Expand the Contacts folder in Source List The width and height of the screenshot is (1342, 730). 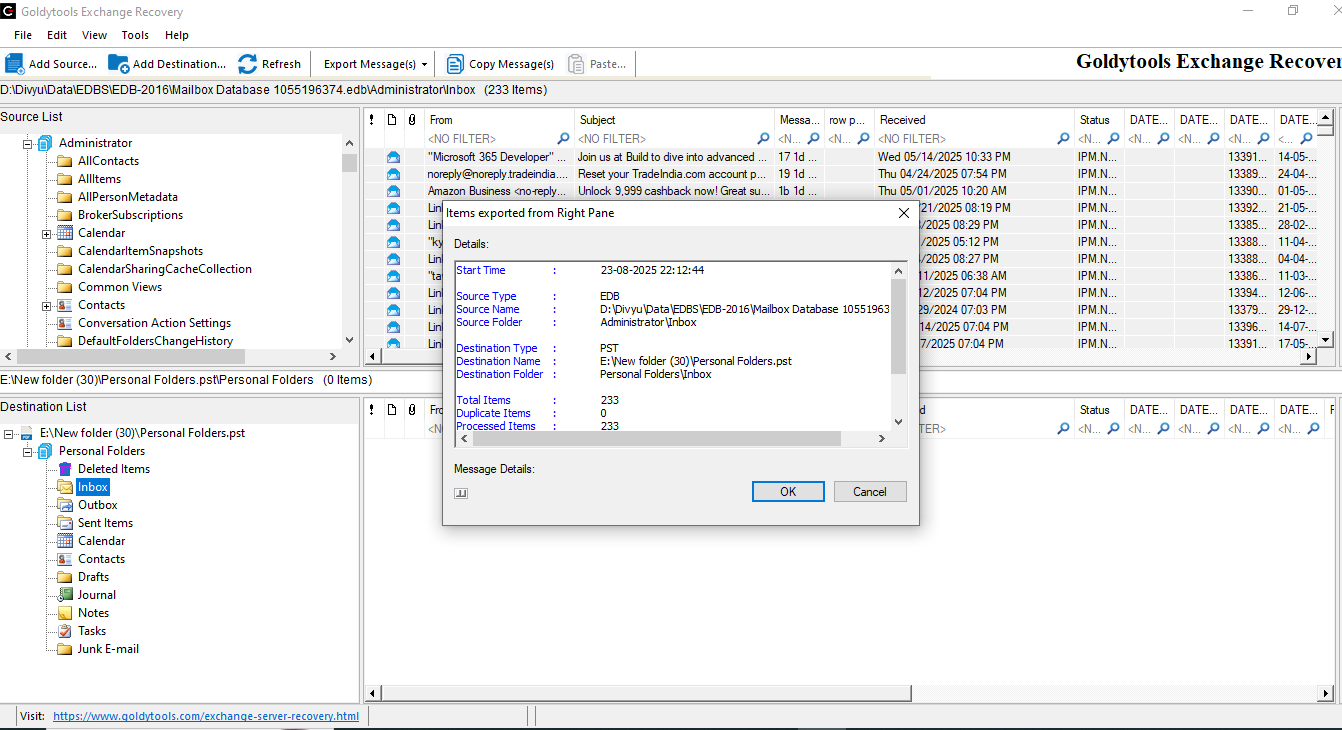[x=47, y=306]
